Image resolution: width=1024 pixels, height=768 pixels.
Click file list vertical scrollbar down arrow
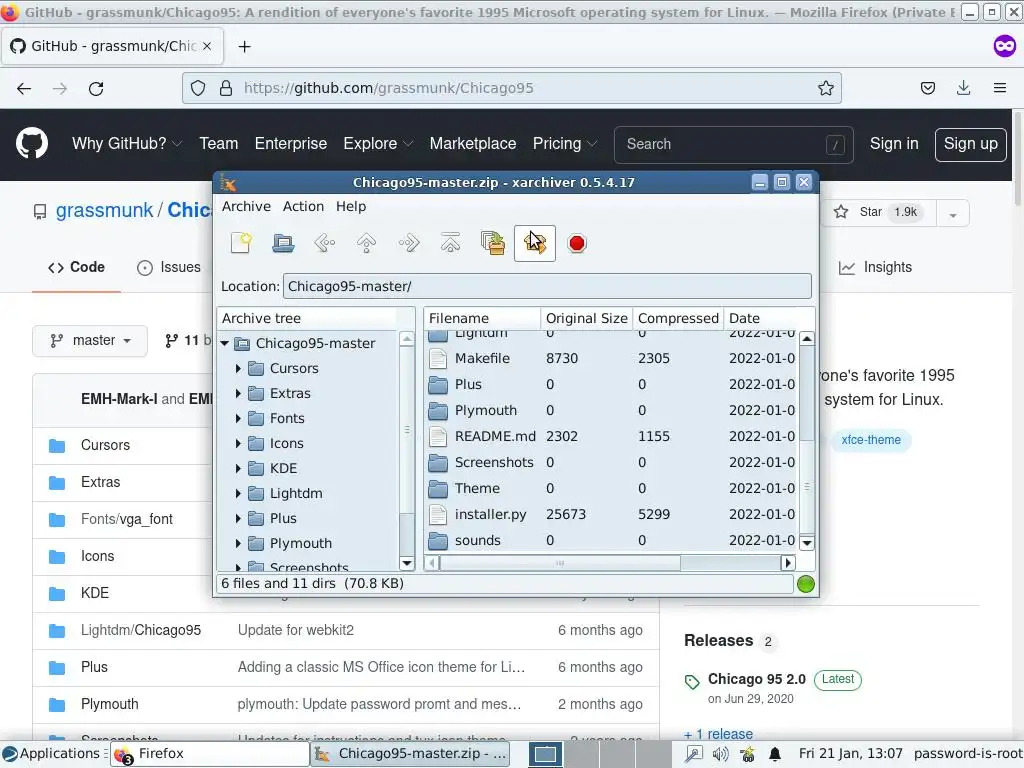(x=807, y=543)
